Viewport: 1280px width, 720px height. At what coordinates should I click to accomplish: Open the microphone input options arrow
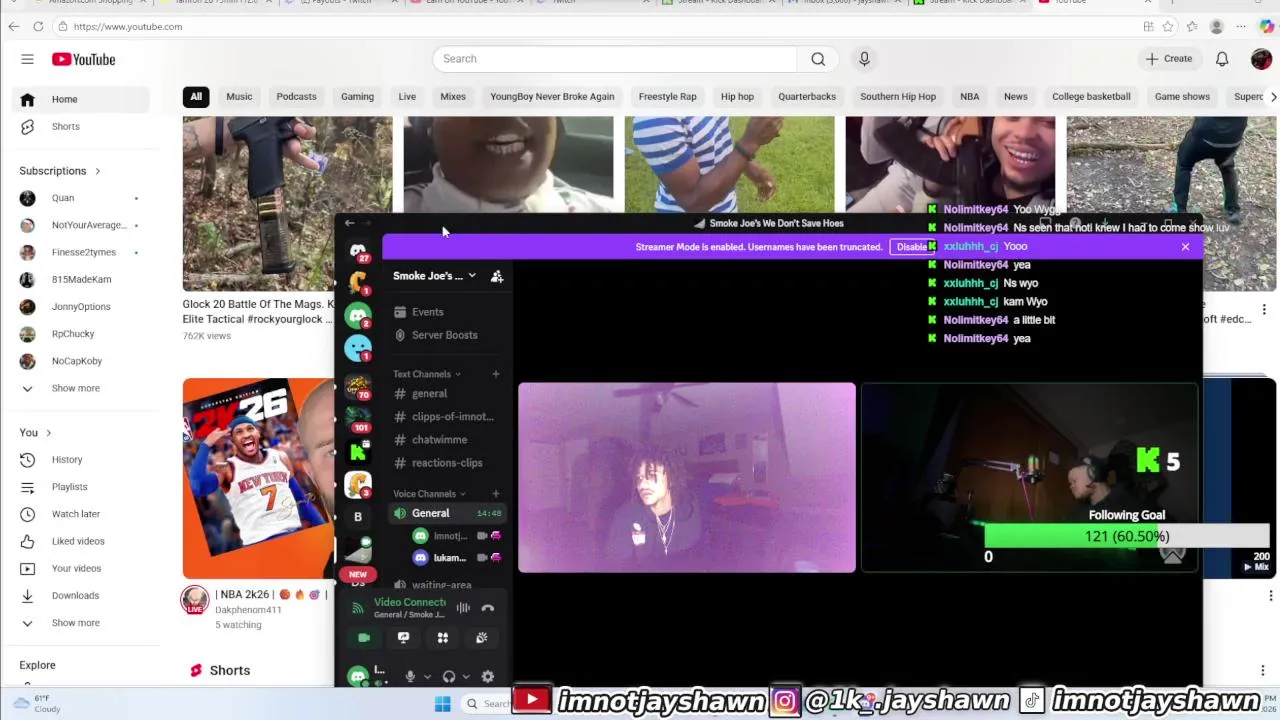click(427, 677)
